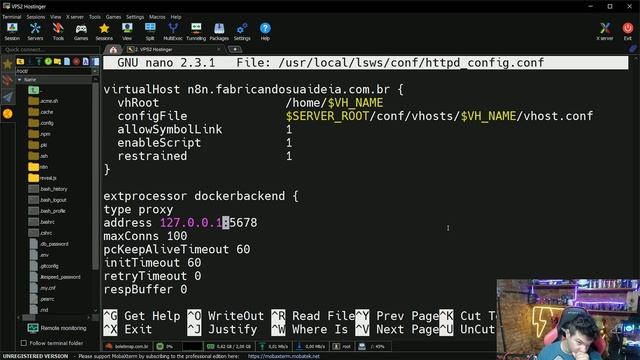Open the Sftp orange globe sidebar tab
The height and width of the screenshot is (360, 640).
pyautogui.click(x=7, y=113)
